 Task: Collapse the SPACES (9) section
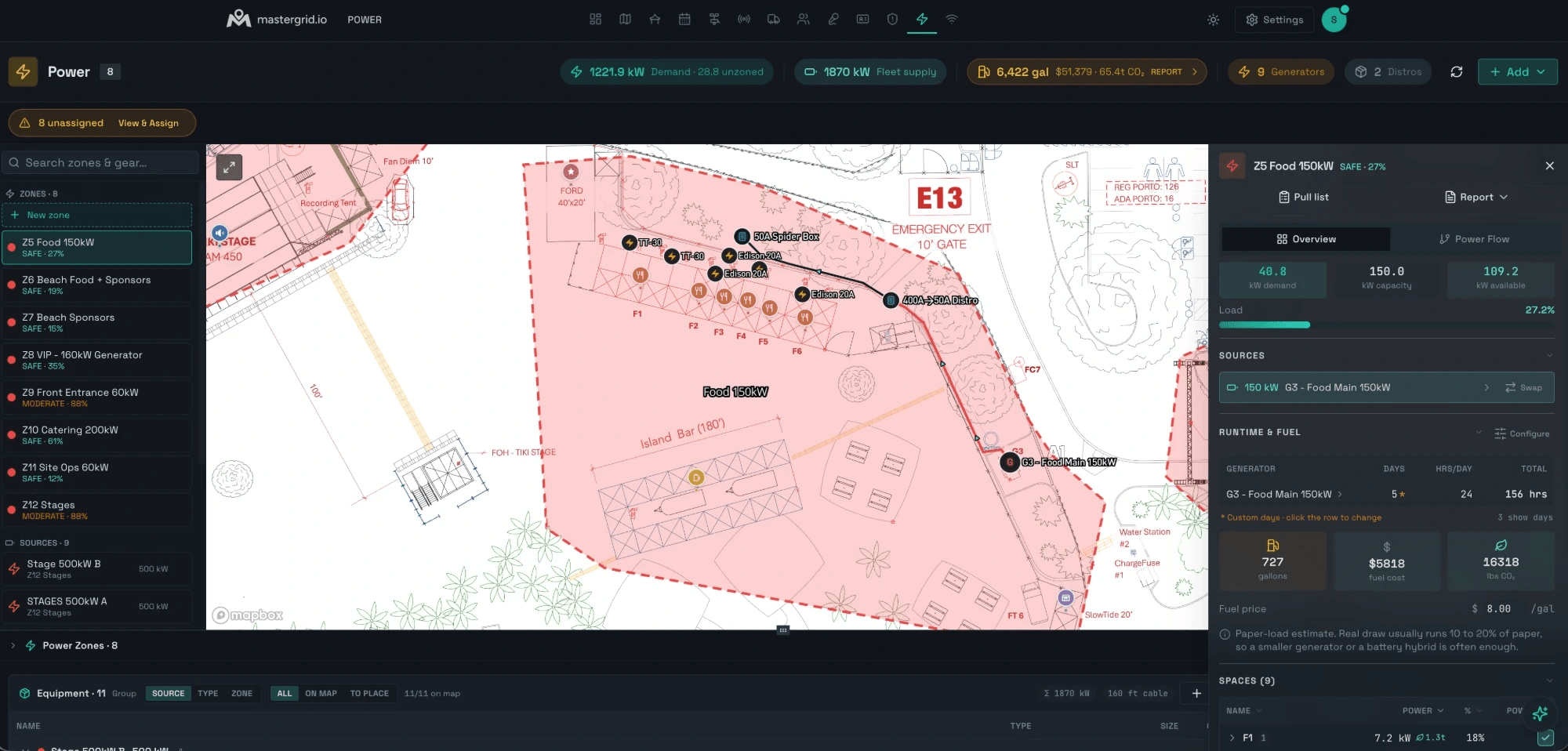coord(1549,680)
